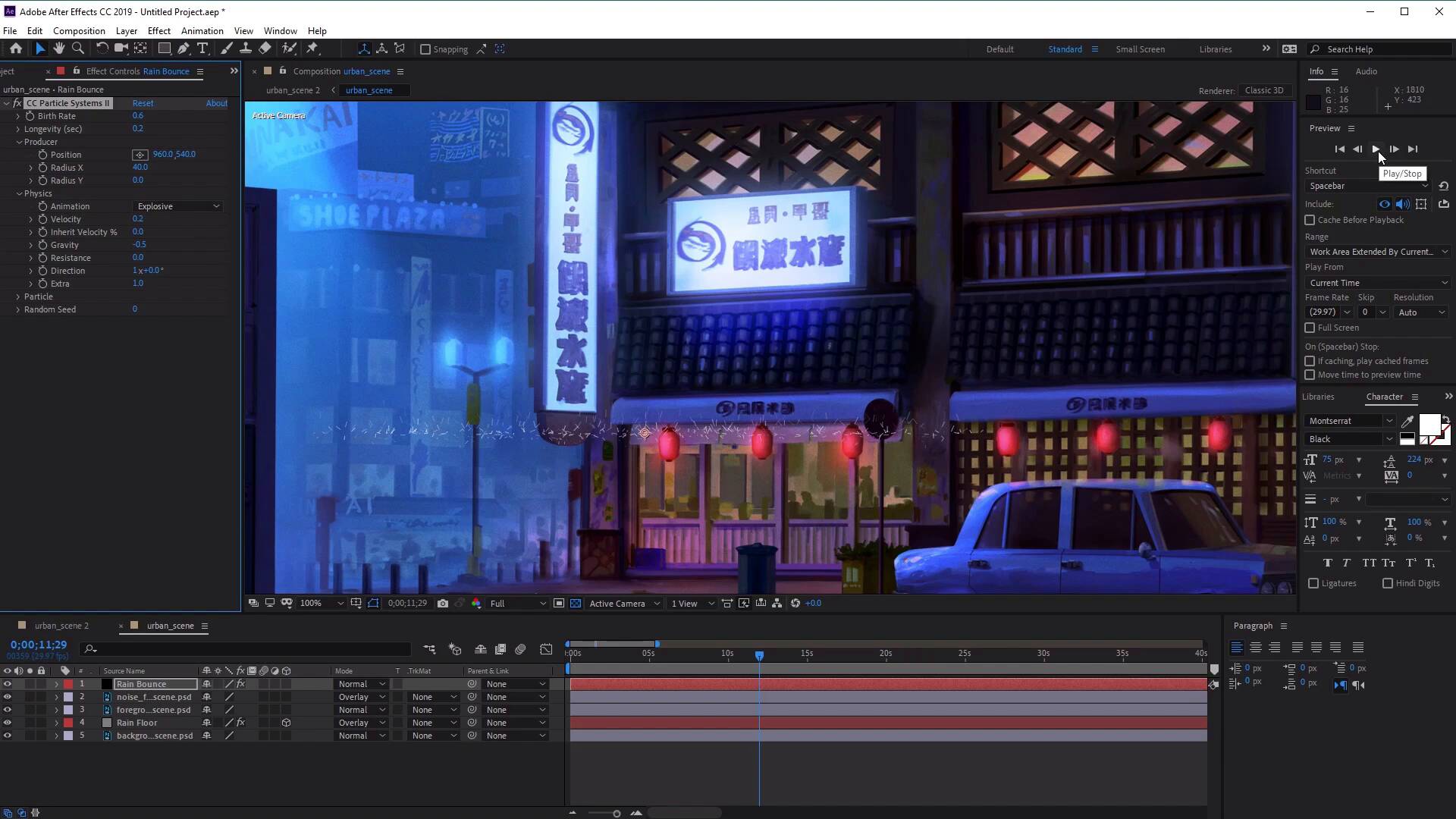Open blending Mode dropdown for Rain Bounce
Image resolution: width=1456 pixels, height=819 pixels.
click(x=362, y=684)
